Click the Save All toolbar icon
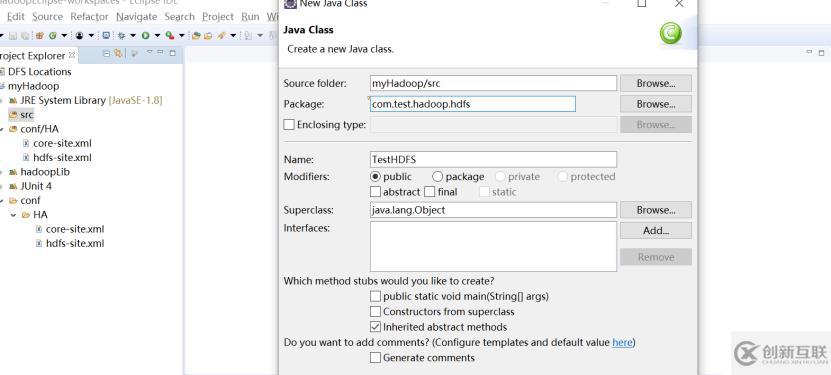Image resolution: width=831 pixels, height=375 pixels. pos(25,35)
